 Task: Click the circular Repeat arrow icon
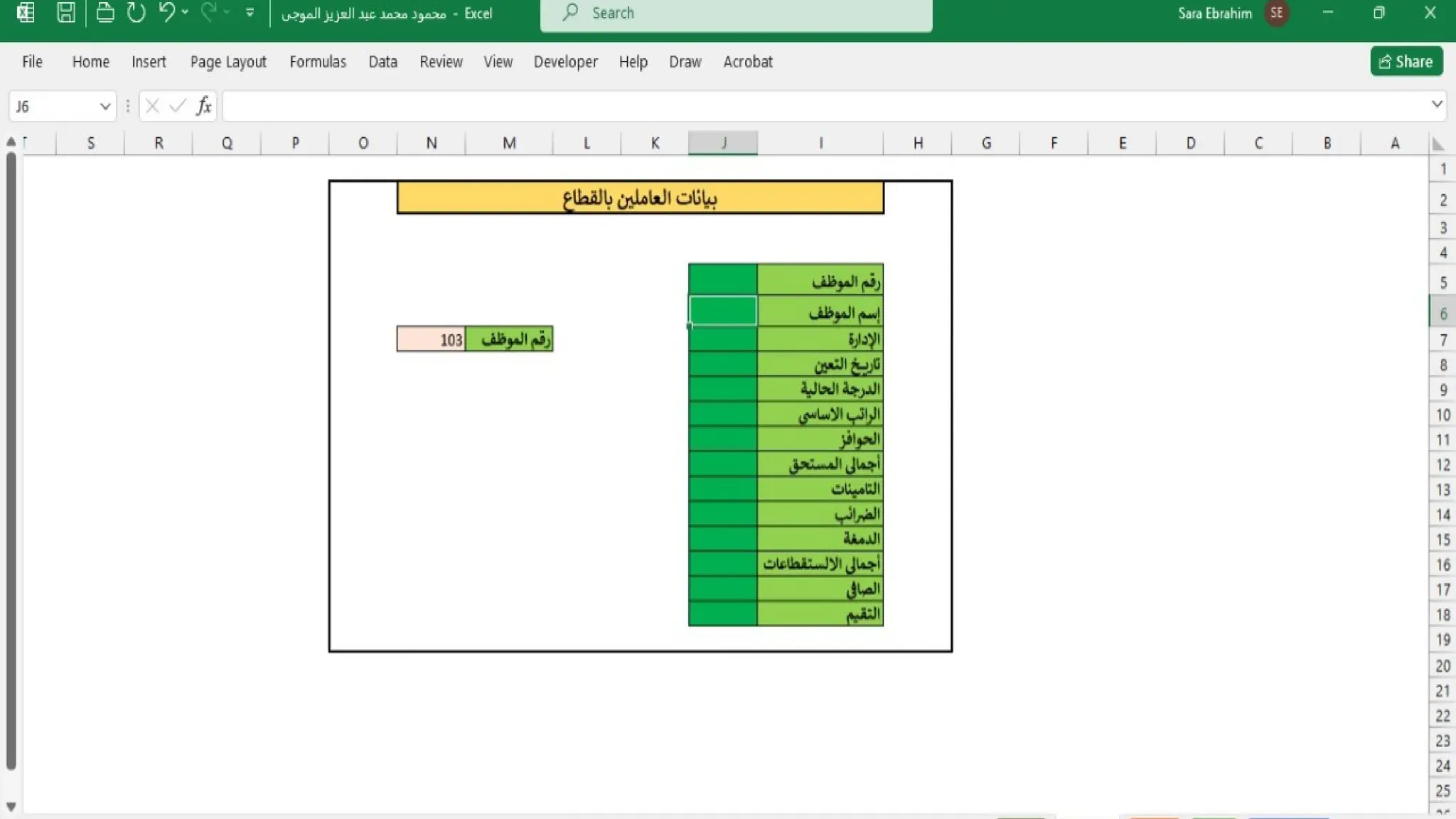coord(136,13)
